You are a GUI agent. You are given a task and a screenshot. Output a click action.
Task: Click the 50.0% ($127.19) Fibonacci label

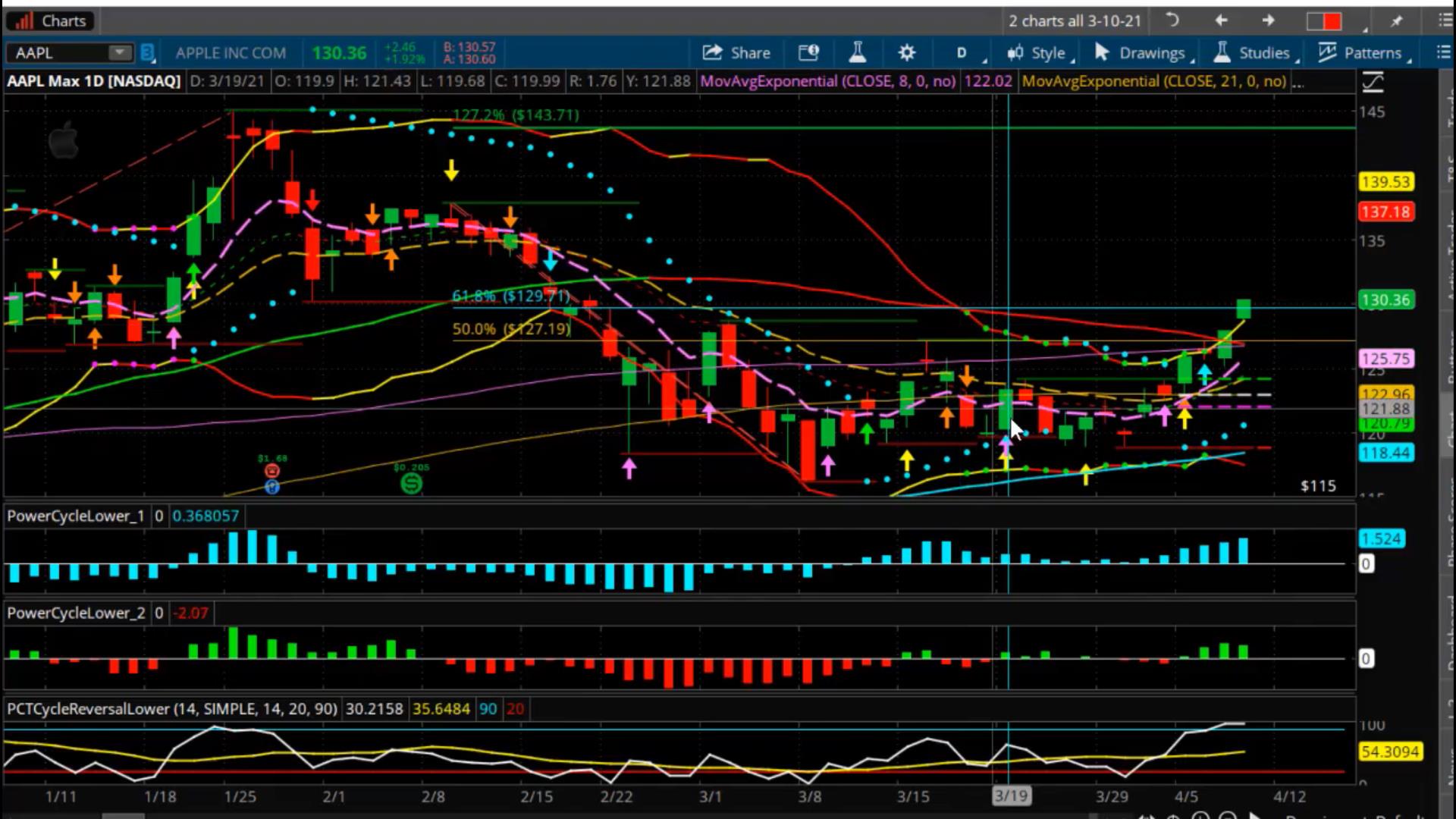[512, 329]
